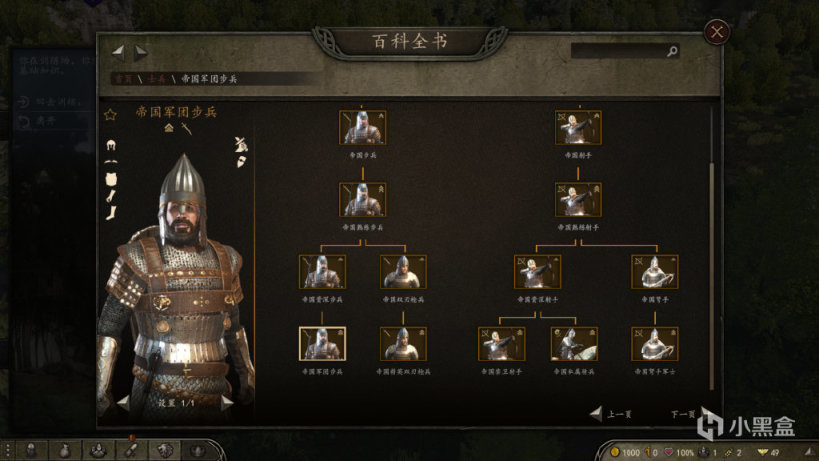This screenshot has height=461, width=819.
Task: Click the shield weapon icon beside the portrait
Action: point(241,162)
